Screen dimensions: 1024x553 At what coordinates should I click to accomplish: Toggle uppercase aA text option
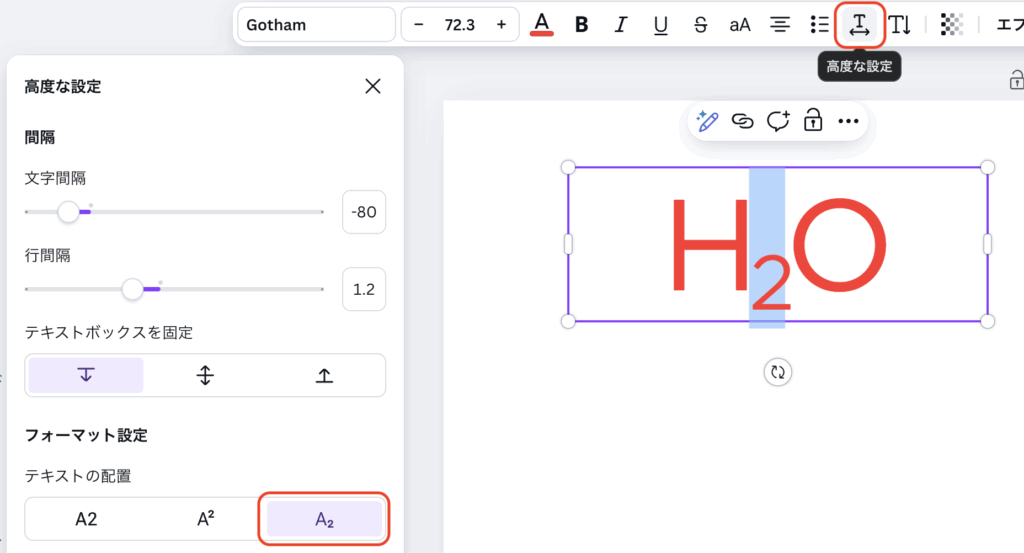click(x=740, y=25)
